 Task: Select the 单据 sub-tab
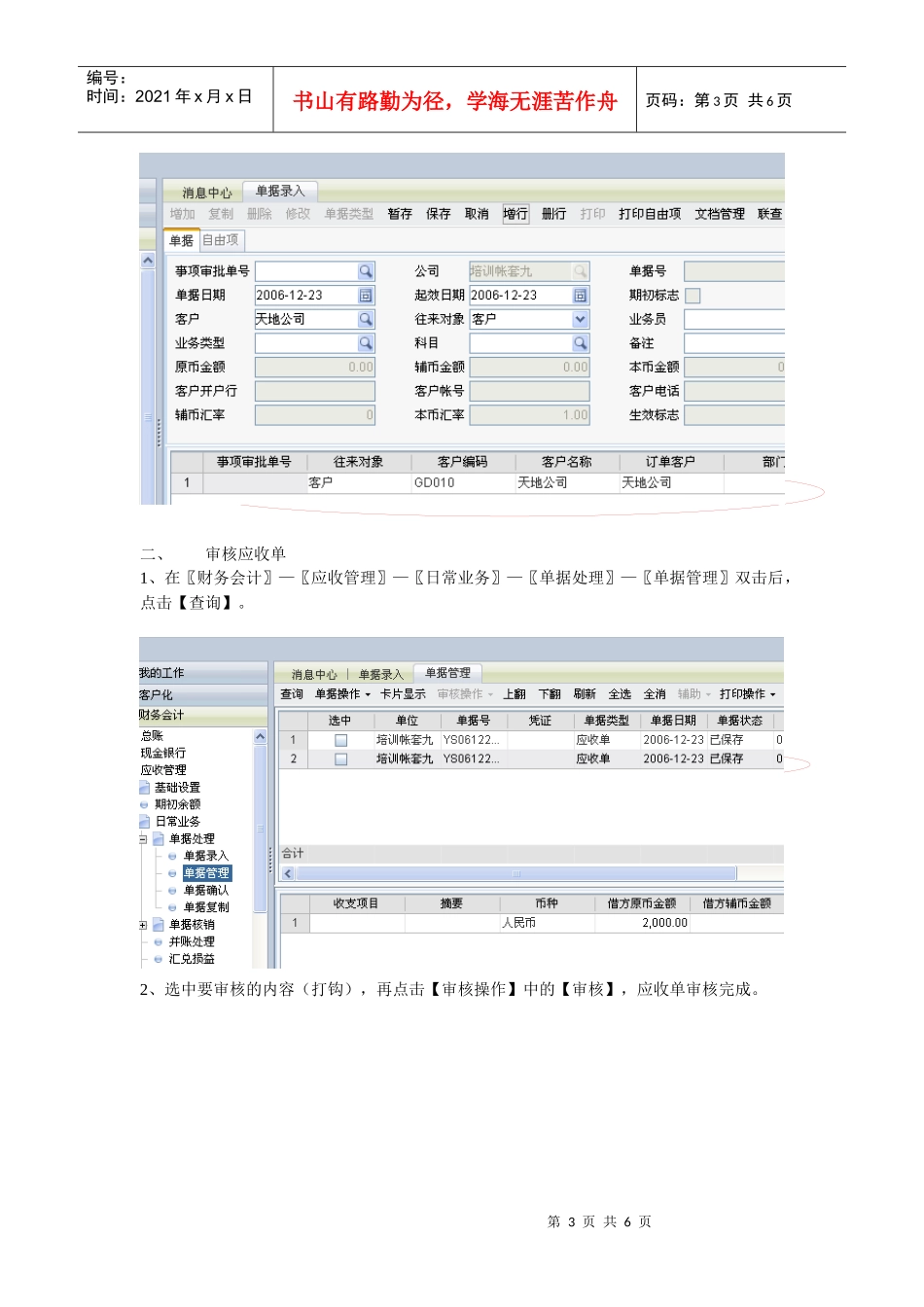pos(182,240)
